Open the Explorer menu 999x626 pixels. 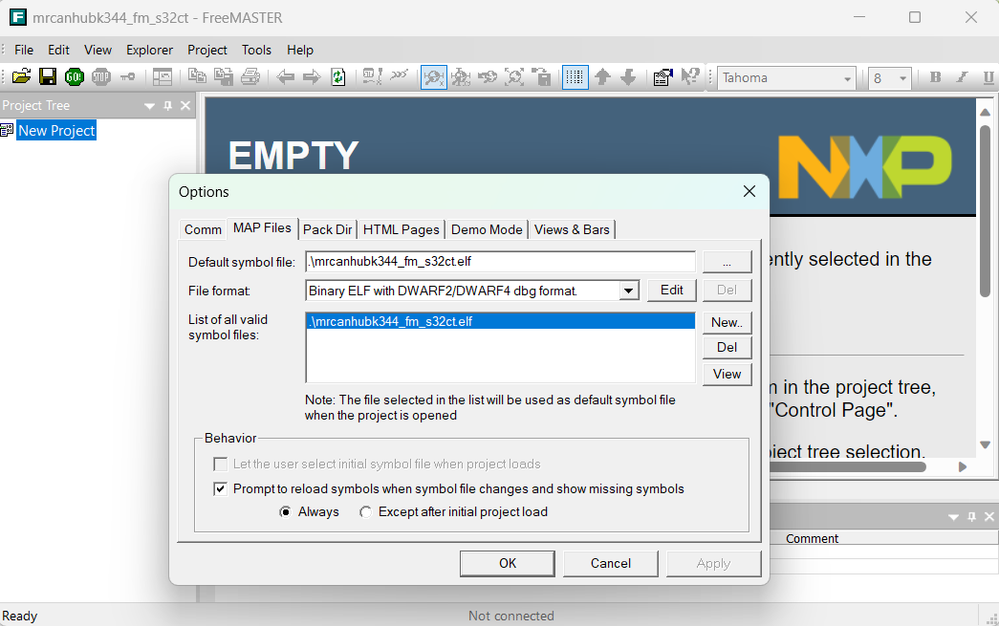pos(150,50)
